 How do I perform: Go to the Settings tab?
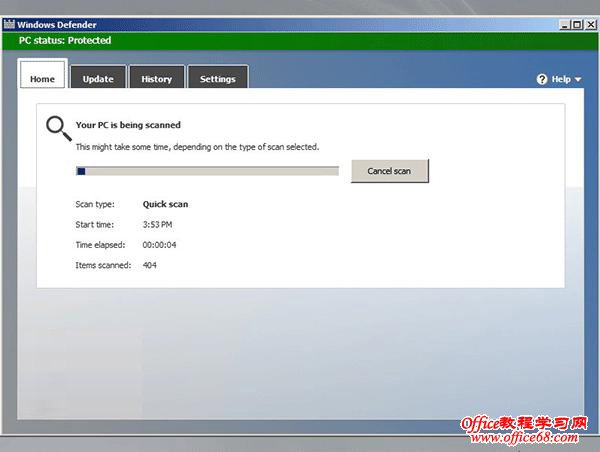click(218, 78)
